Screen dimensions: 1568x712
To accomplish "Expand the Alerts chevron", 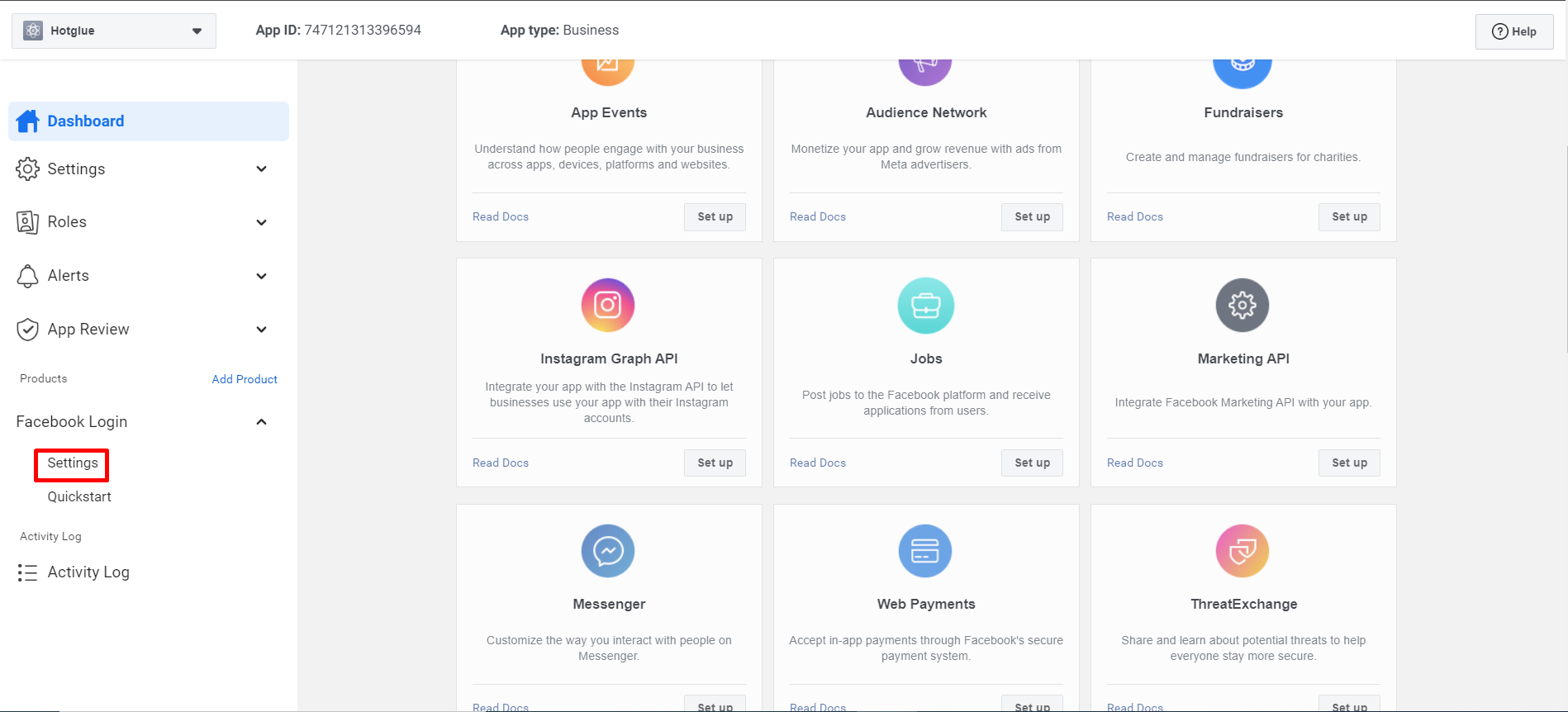I will pos(262,276).
